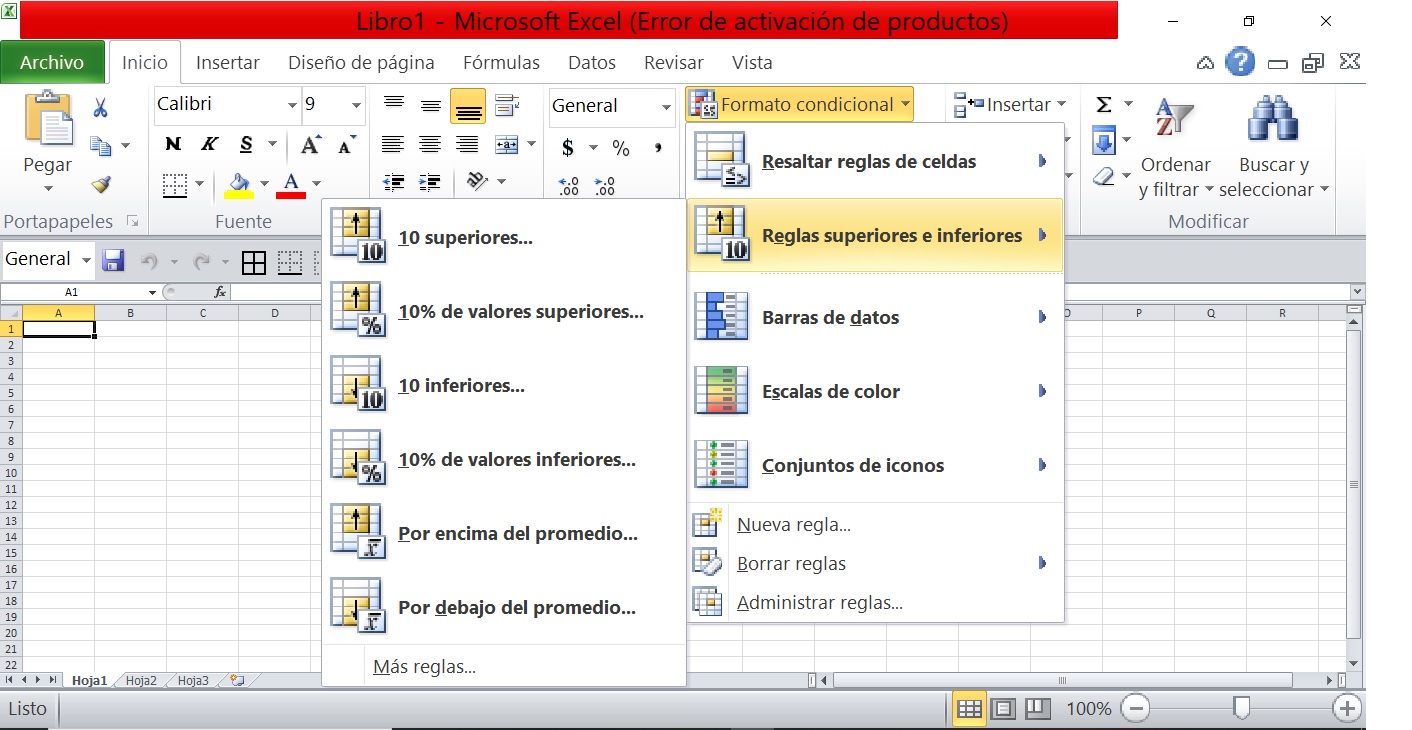Screen dimensions: 1412x730
Task: Open the green Archivo tab
Action: 52,62
